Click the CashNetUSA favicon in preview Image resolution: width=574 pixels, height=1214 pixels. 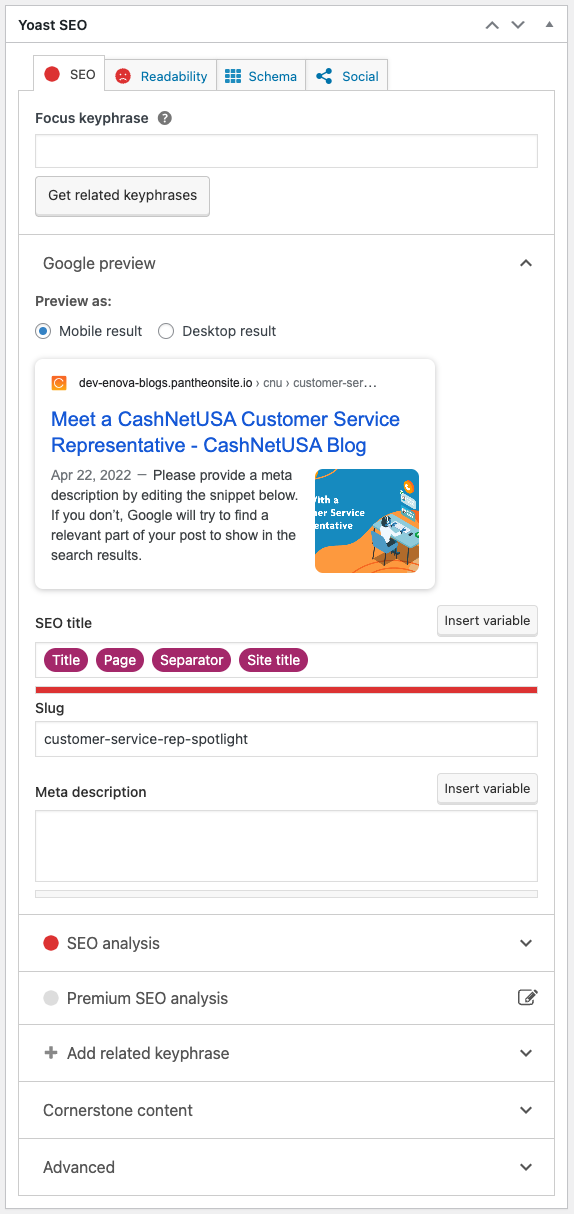click(x=59, y=383)
